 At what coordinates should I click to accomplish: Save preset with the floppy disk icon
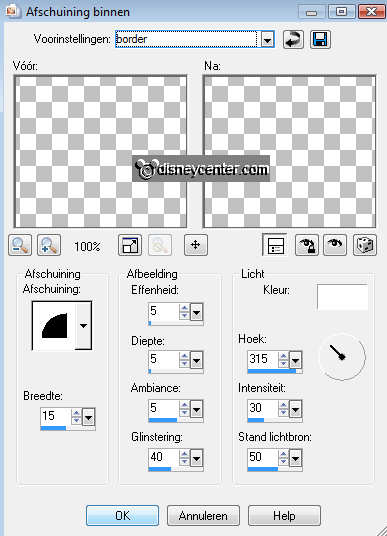tap(320, 39)
